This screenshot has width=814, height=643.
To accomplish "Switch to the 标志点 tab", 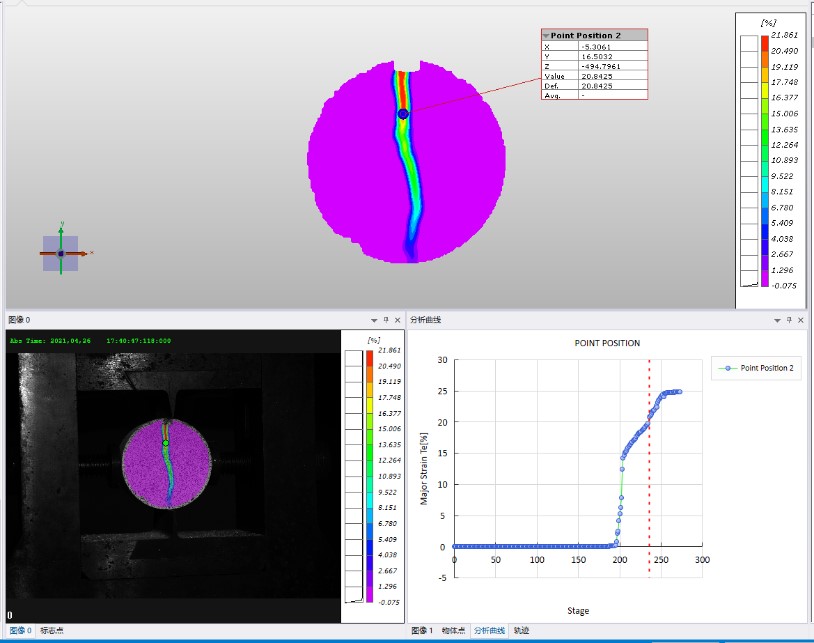I will coord(52,631).
